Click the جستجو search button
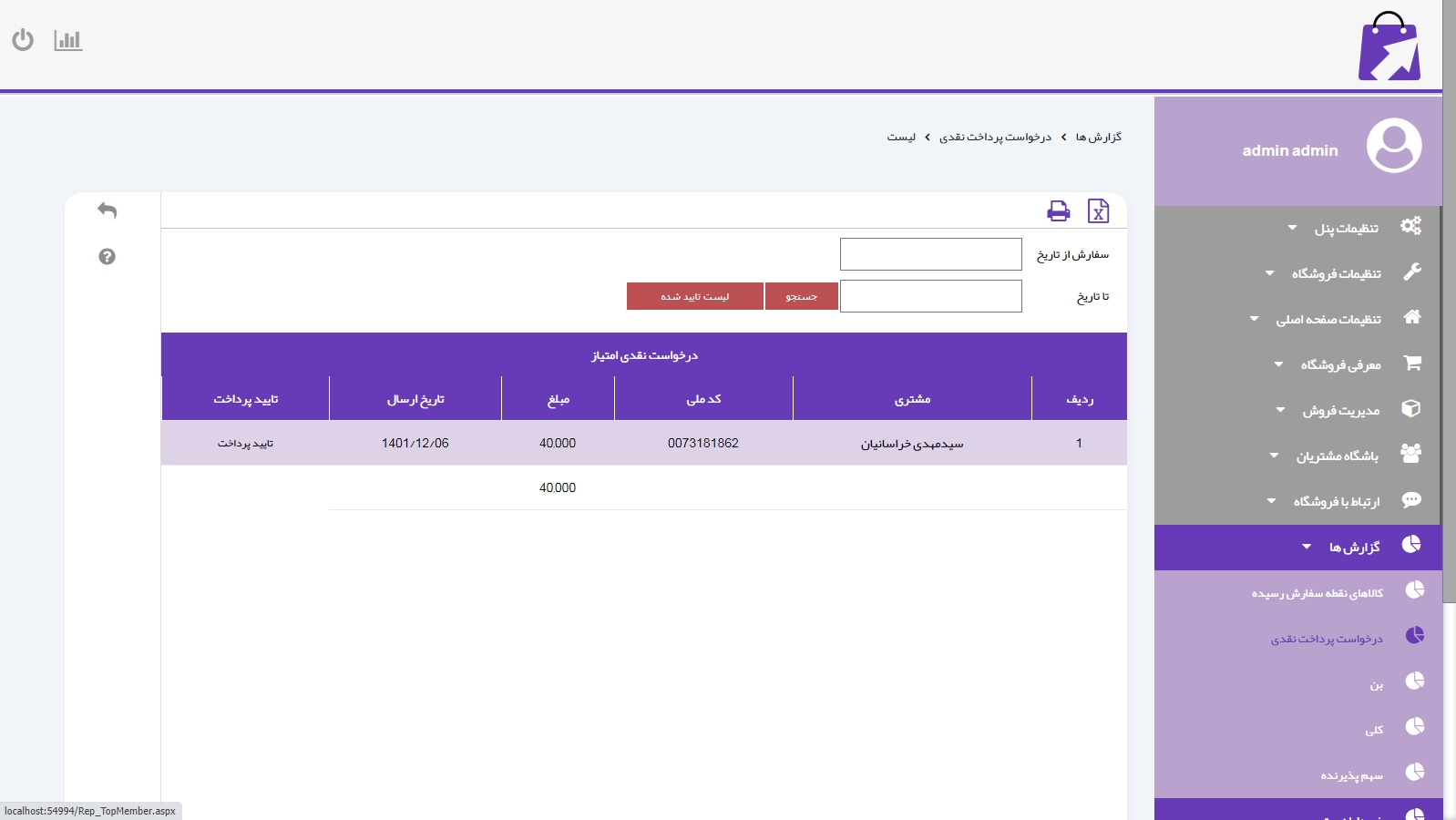This screenshot has height=820, width=1456. (x=801, y=296)
